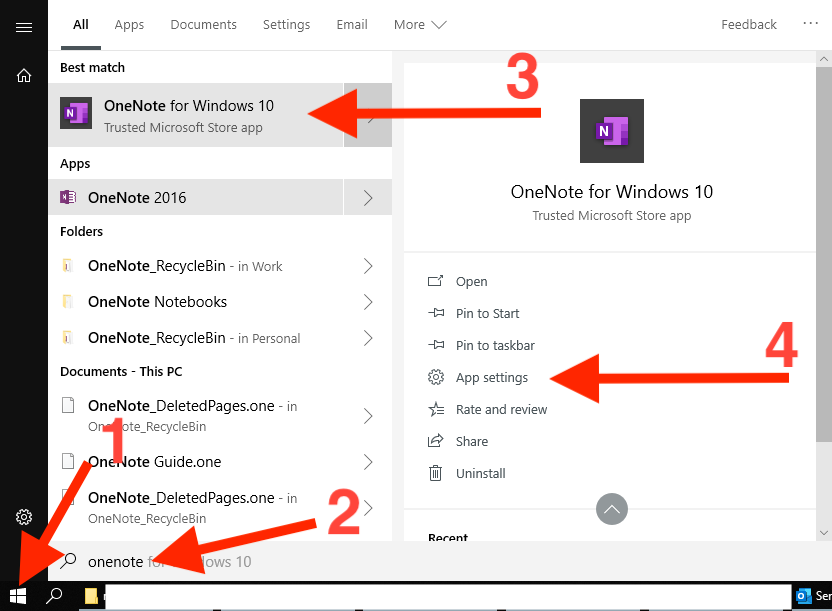832x611 pixels.
Task: Select Pin to taskbar
Action: click(495, 345)
